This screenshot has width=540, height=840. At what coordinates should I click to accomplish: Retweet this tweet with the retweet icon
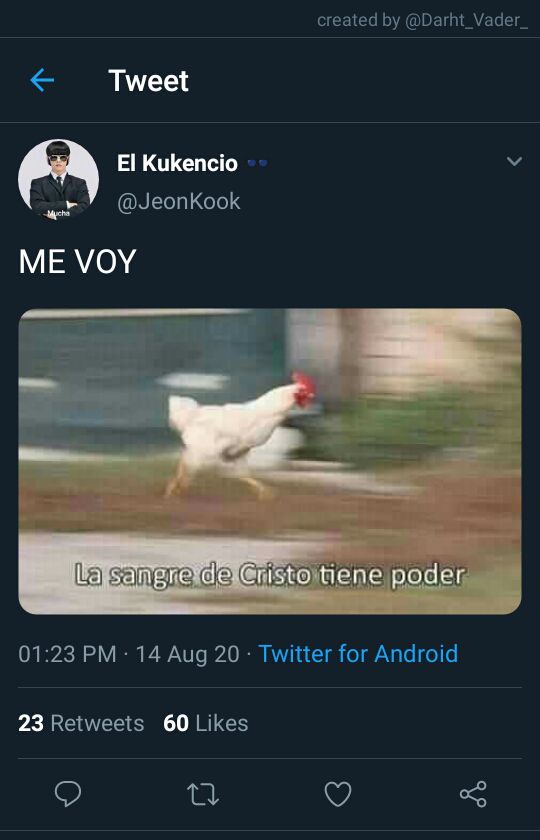point(202,794)
